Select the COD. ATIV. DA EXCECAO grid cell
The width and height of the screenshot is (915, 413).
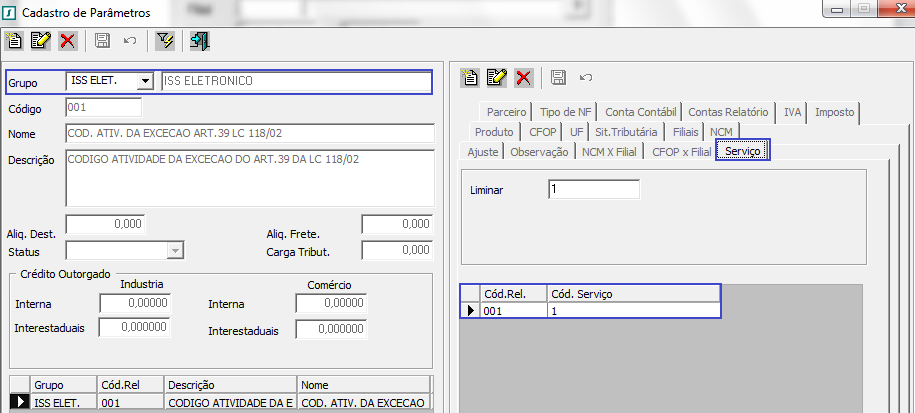(x=364, y=402)
